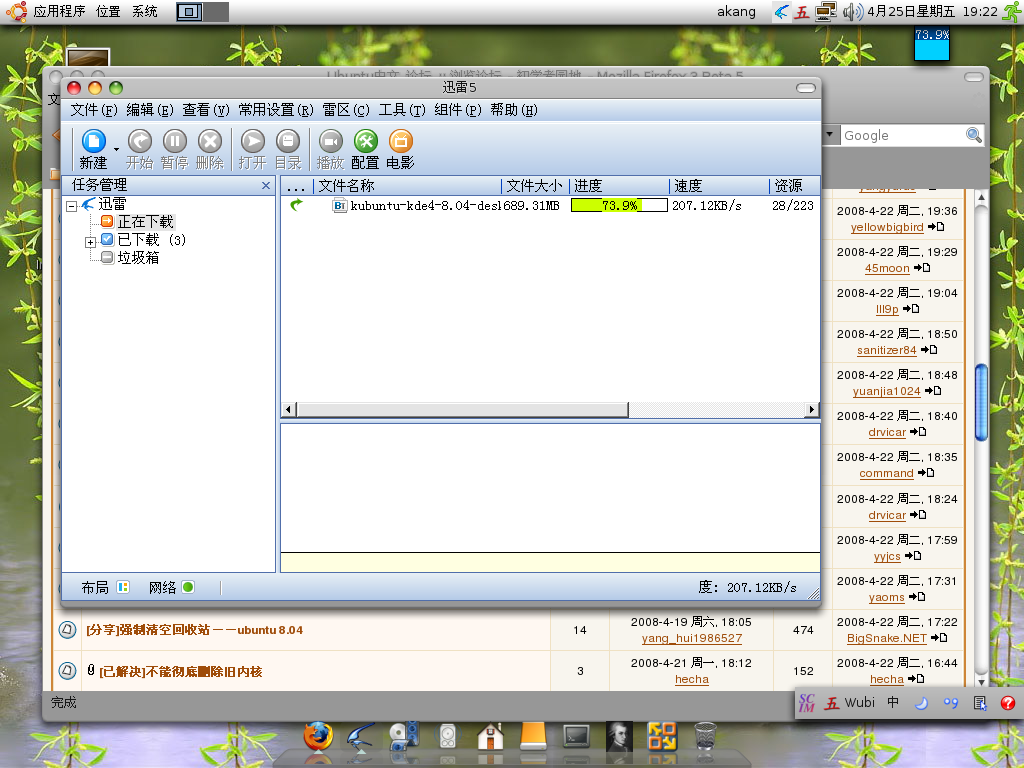Collapse the 迅雷 root tree node
1024x768 pixels.
pos(72,206)
